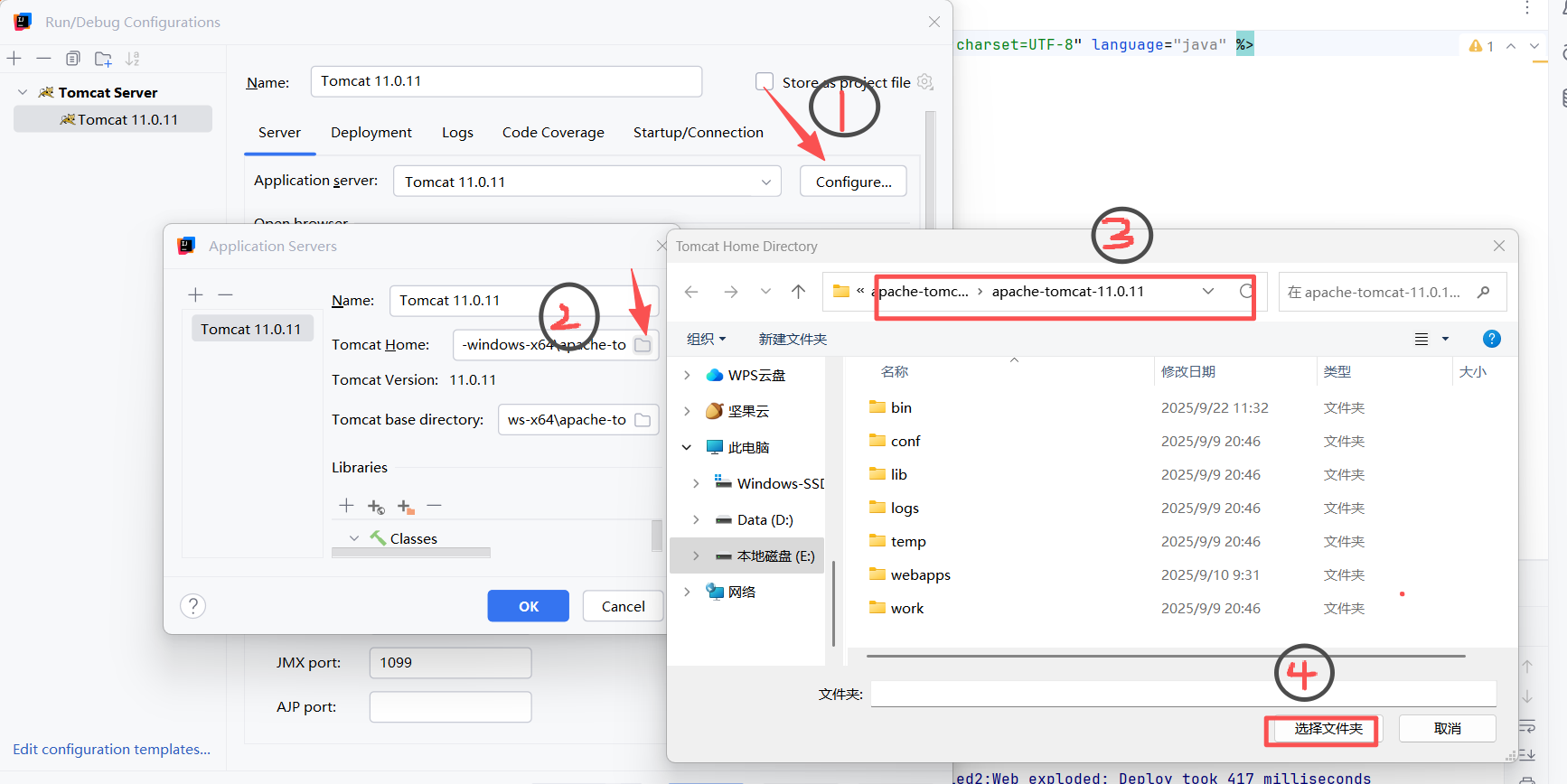Viewport: 1567px width, 784px height.
Task: Add new run configuration with plus icon
Action: pyautogui.click(x=14, y=59)
